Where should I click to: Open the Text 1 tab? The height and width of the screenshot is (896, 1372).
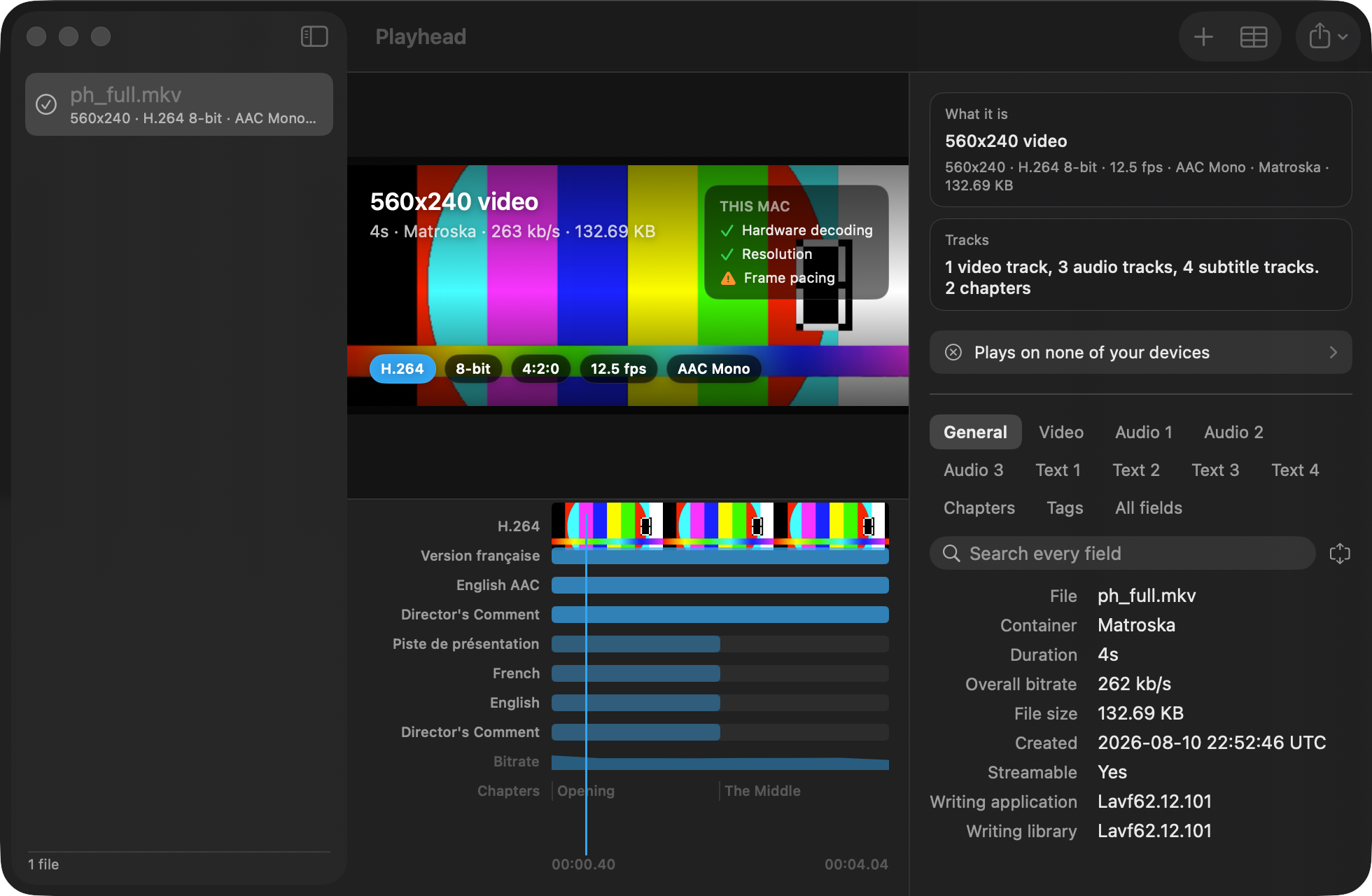coord(1058,470)
